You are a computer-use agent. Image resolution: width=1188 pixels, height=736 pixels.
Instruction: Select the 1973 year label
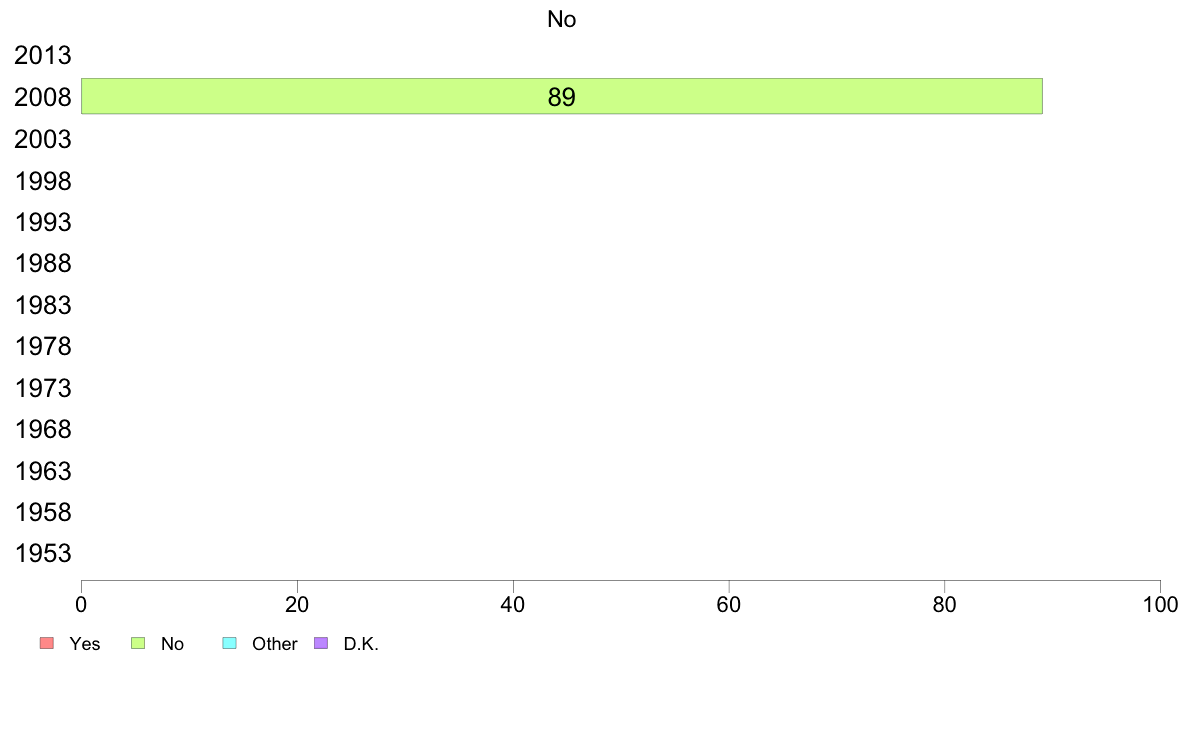(x=42, y=388)
